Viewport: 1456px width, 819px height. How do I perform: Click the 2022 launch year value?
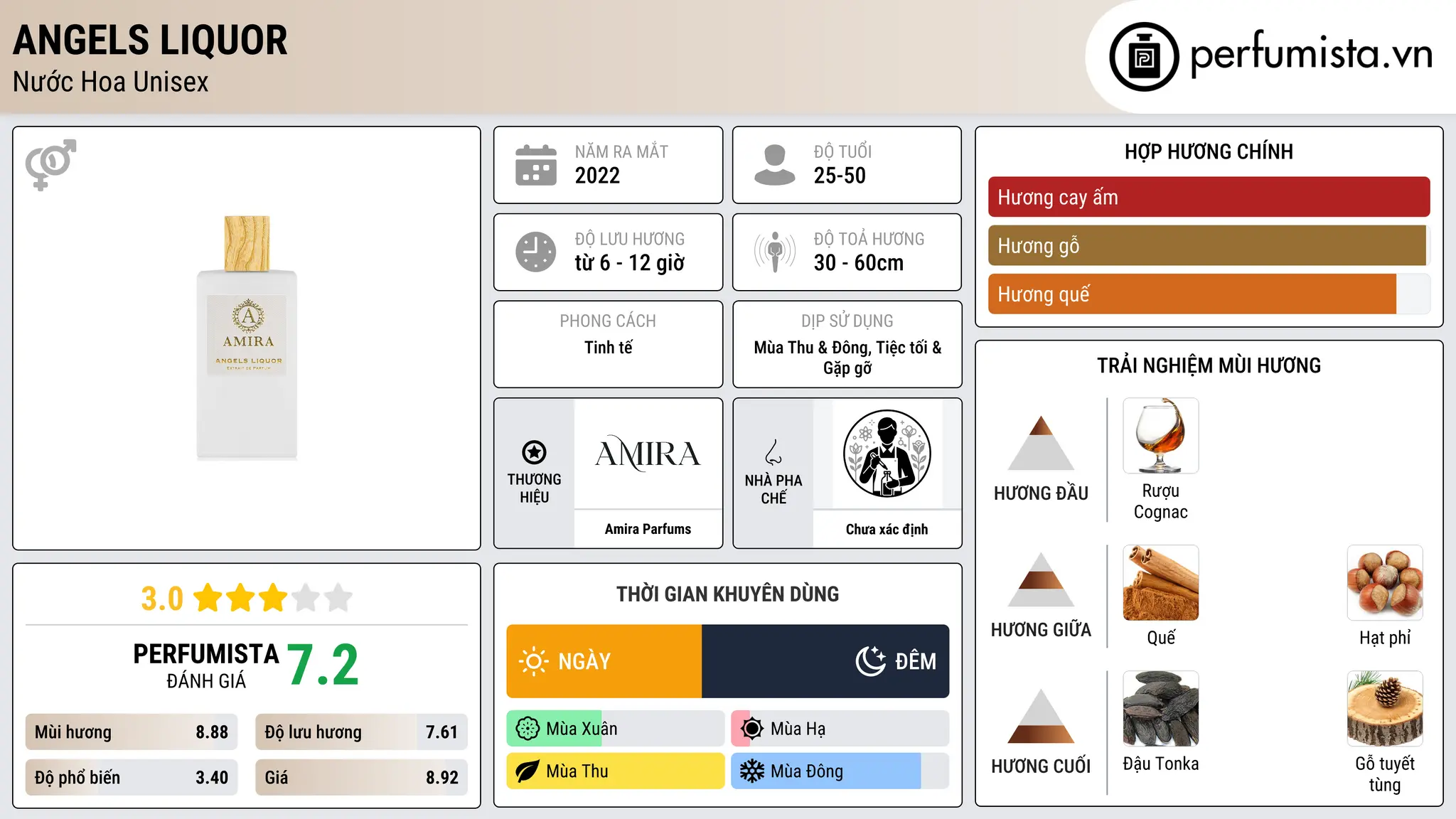[597, 176]
